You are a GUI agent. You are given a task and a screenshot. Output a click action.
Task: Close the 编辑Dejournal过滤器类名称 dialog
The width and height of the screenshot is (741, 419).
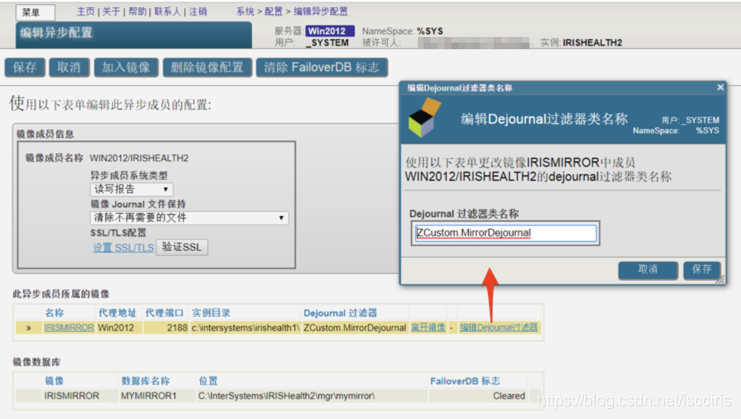[x=720, y=87]
